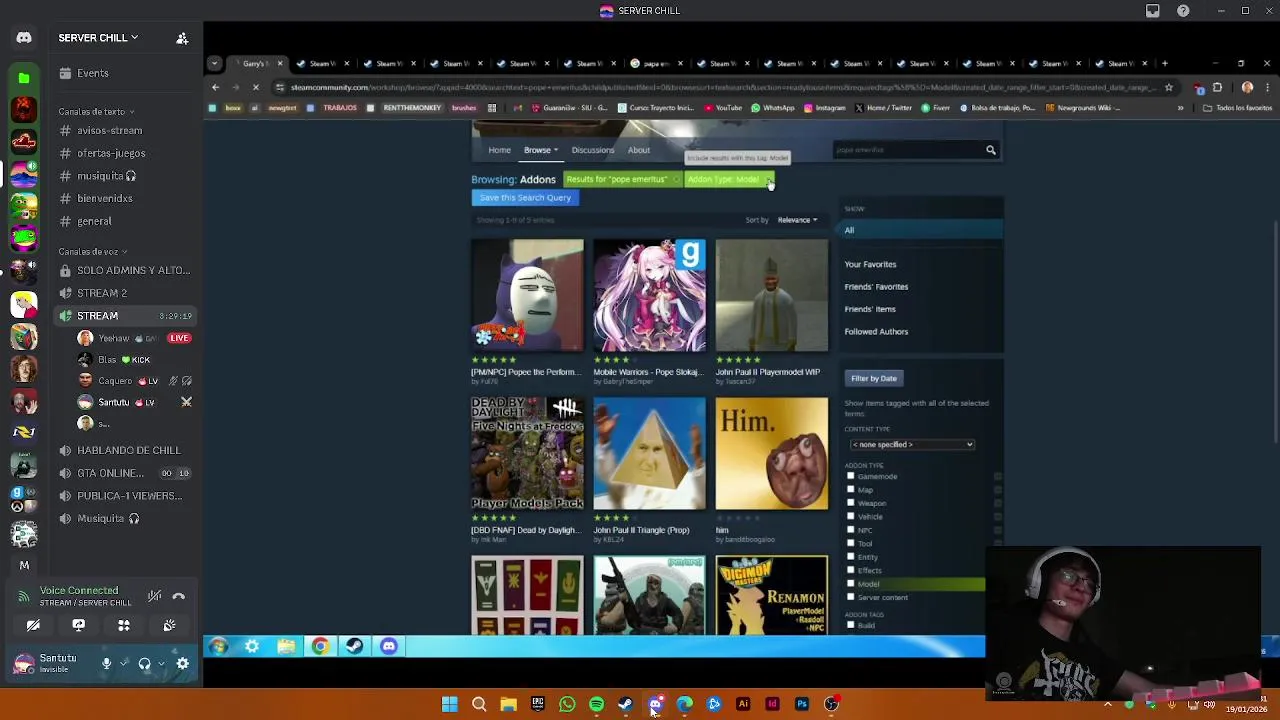Collapse the Canales de voz category
1280x720 pixels.
91,252
